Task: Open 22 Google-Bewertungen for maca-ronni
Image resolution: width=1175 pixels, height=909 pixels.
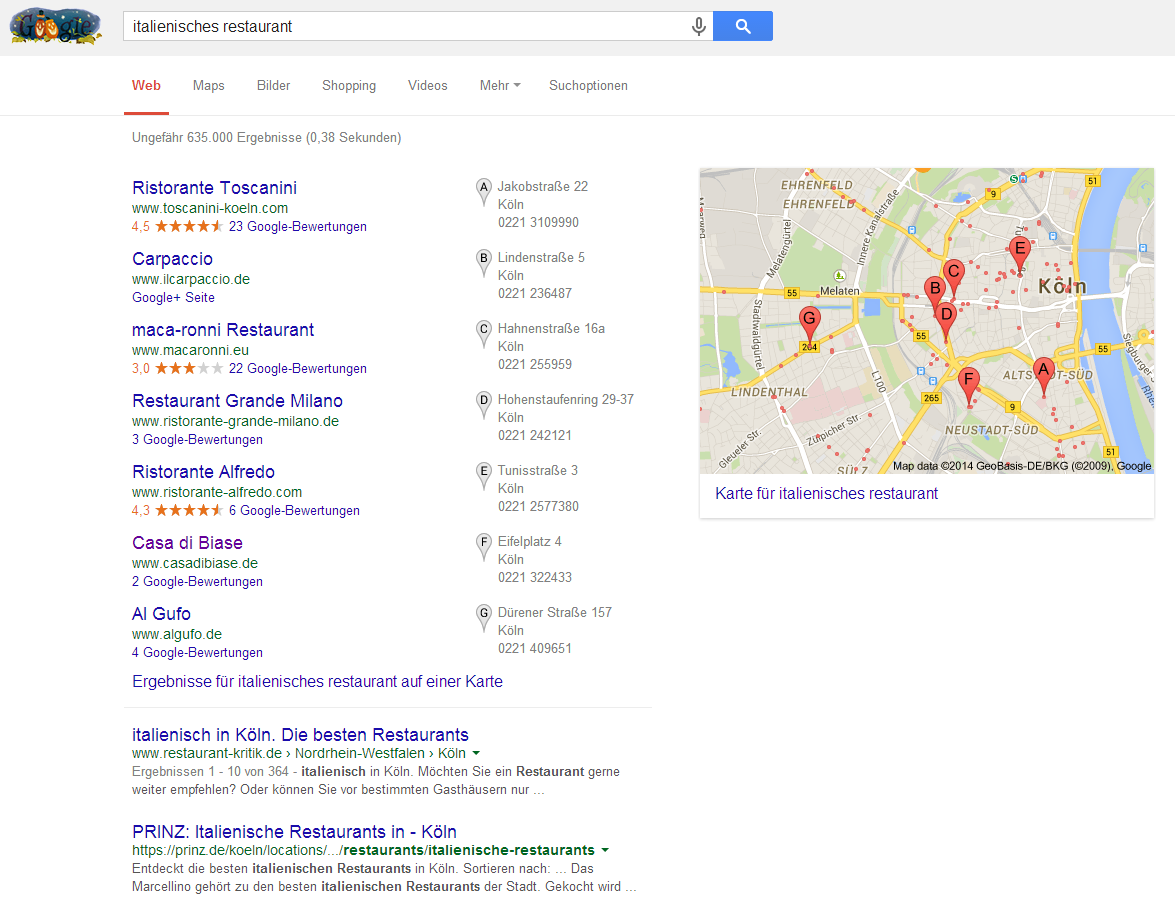Action: (298, 369)
